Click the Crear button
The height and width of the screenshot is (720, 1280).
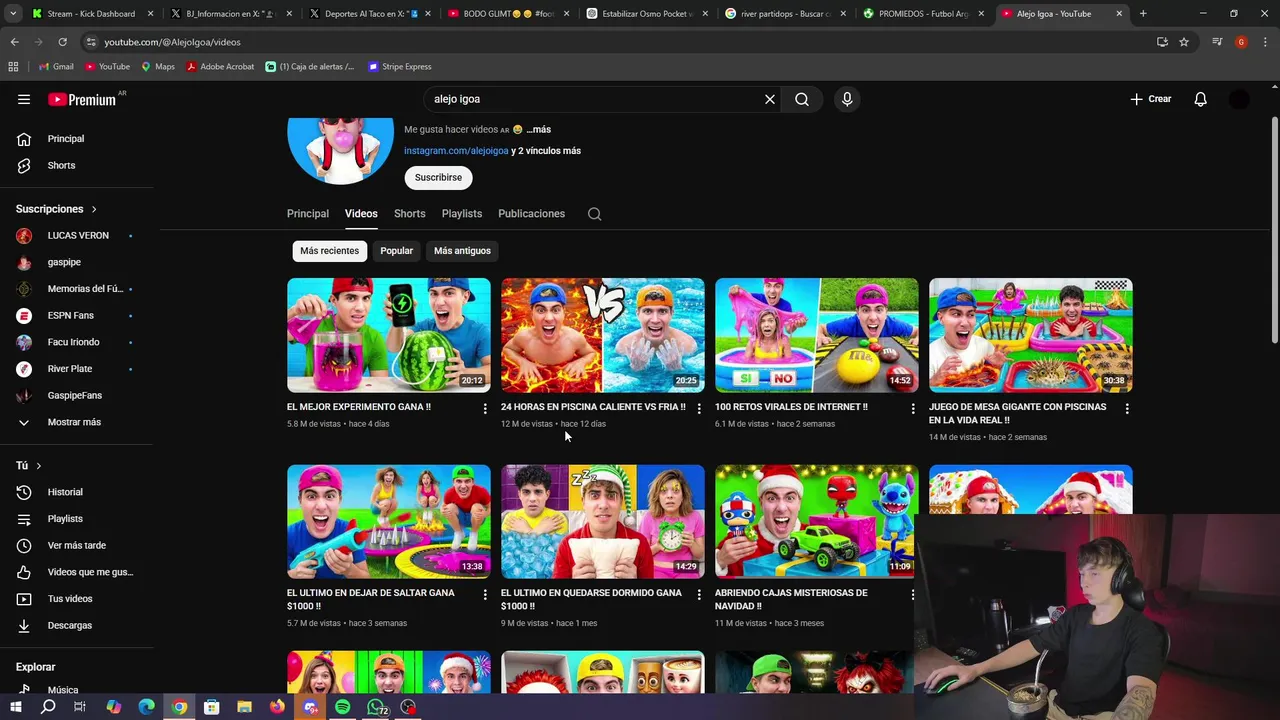coord(1150,99)
